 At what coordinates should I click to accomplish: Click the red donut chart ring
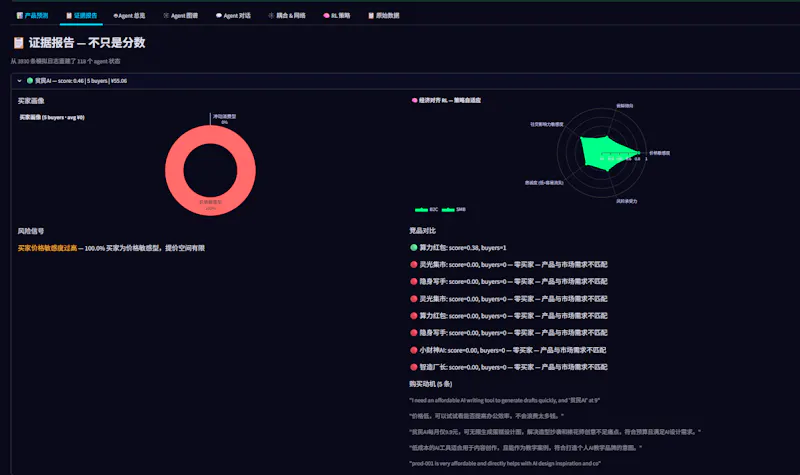[174, 170]
